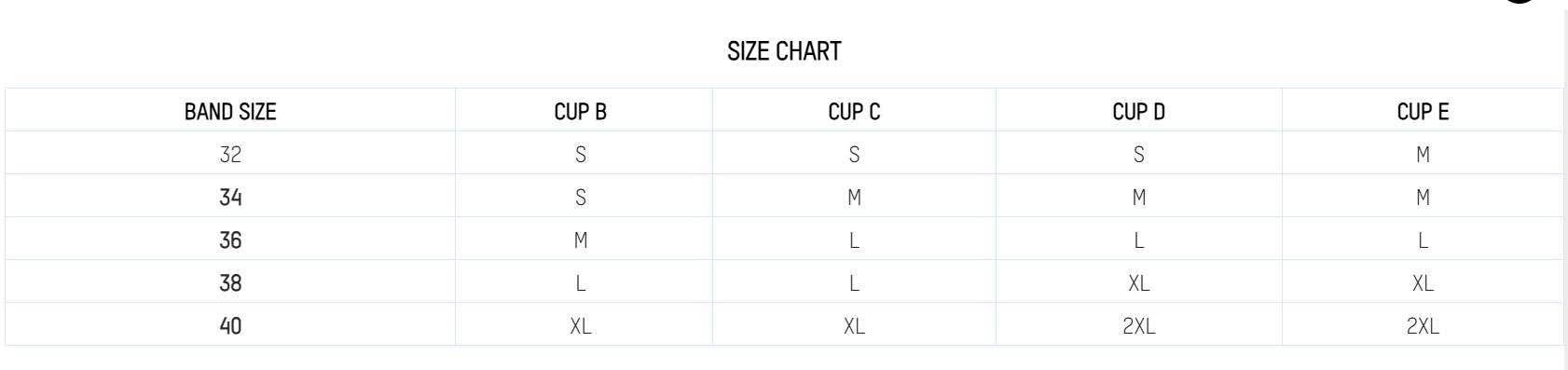Select the XL cell for band 40 Cup C
The image size is (1568, 370).
pos(854,325)
